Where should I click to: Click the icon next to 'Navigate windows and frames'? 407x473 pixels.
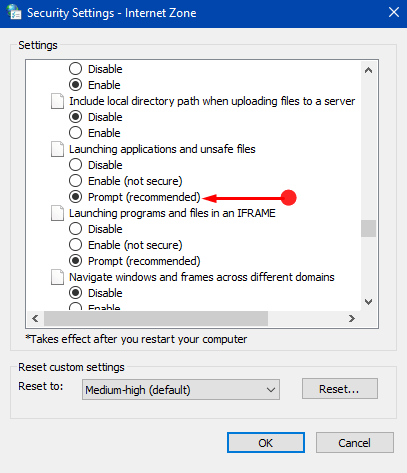tap(57, 277)
